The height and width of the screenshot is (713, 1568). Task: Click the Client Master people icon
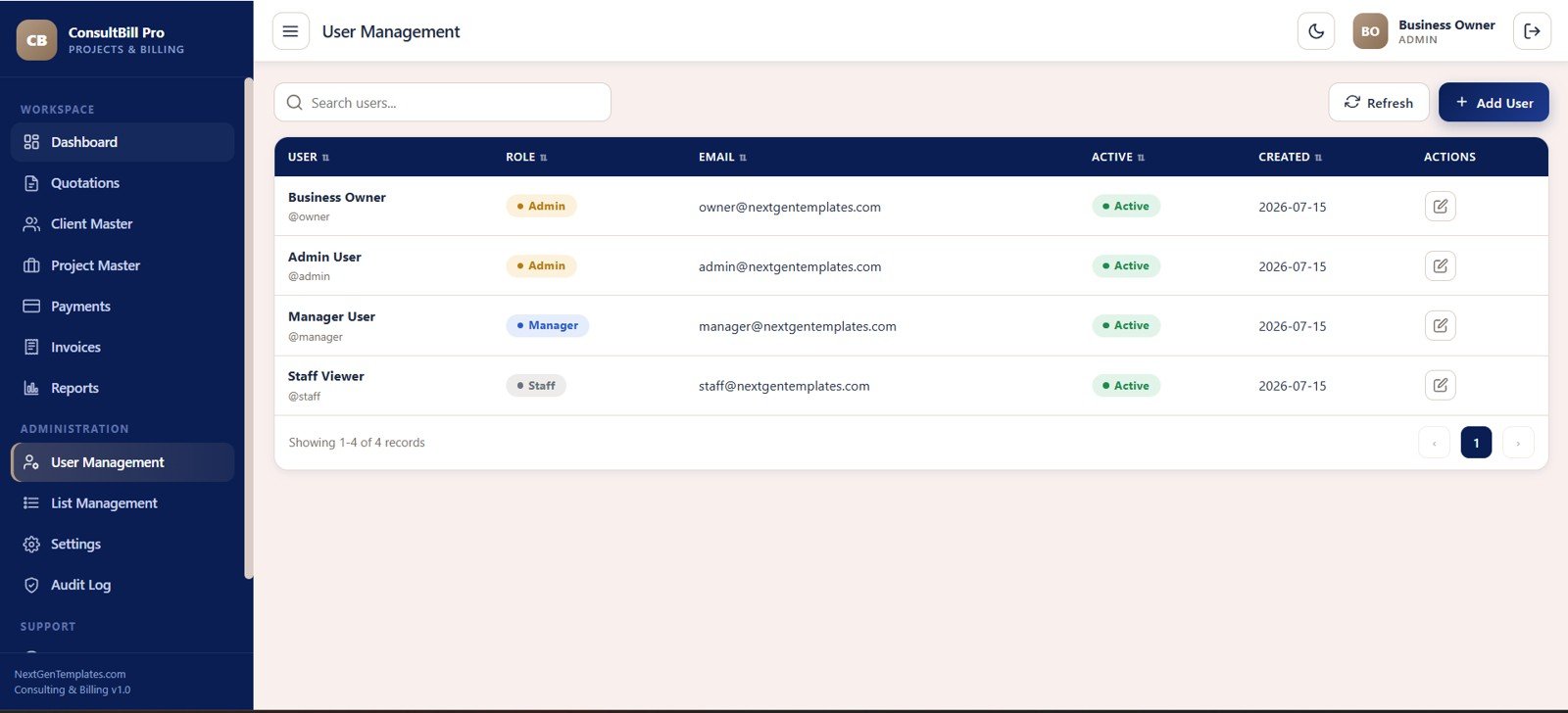31,224
